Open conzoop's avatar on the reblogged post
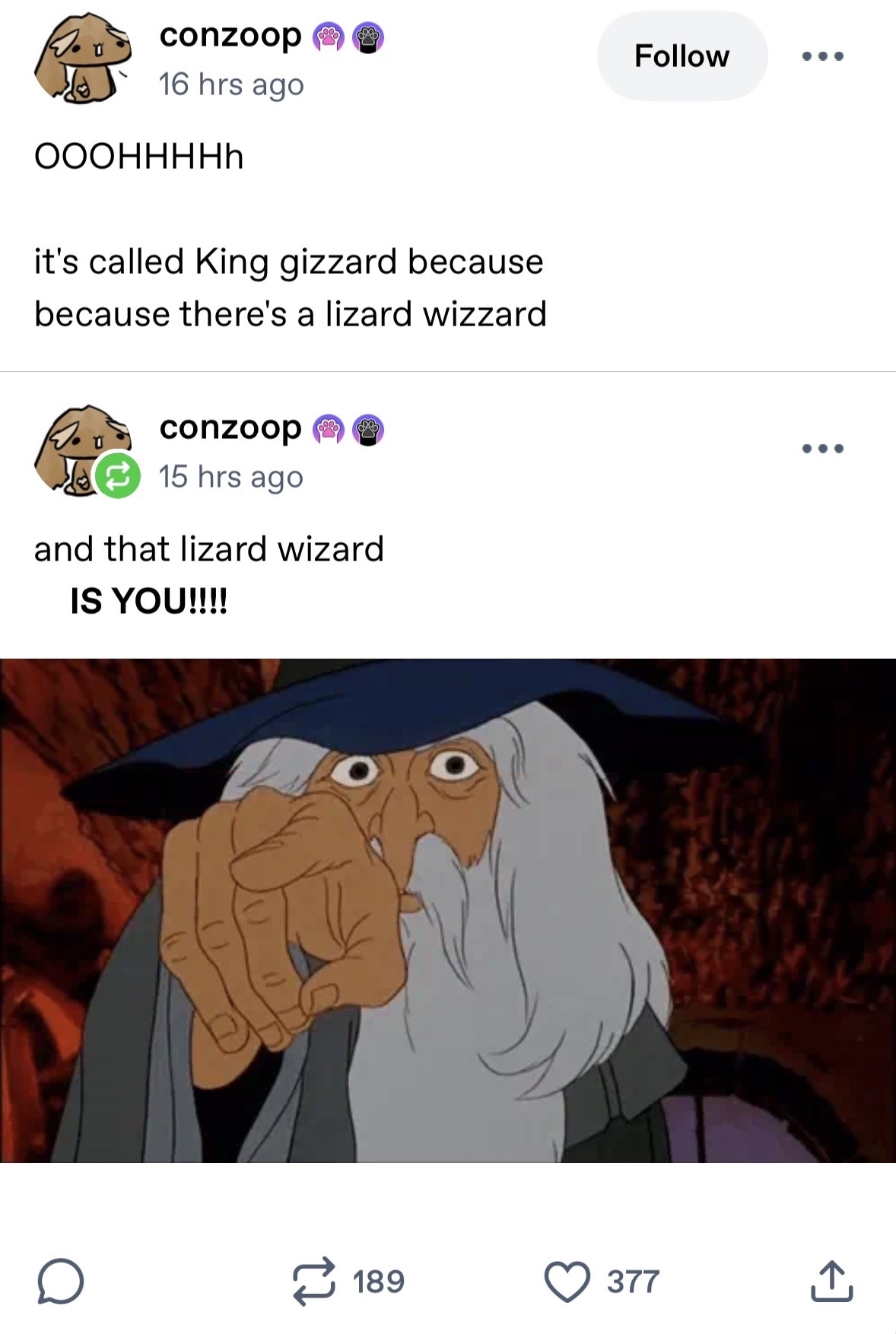This screenshot has height=1334, width=896. pos(82,449)
